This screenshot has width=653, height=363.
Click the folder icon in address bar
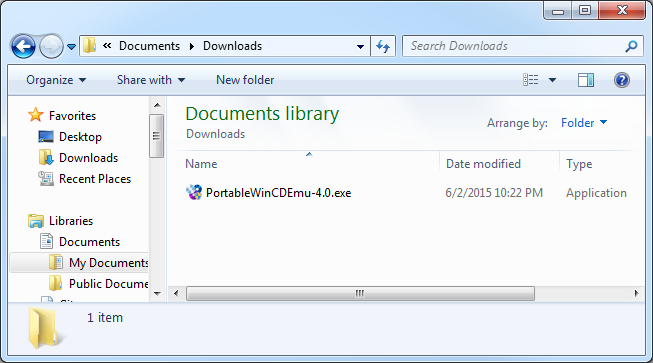[x=90, y=45]
